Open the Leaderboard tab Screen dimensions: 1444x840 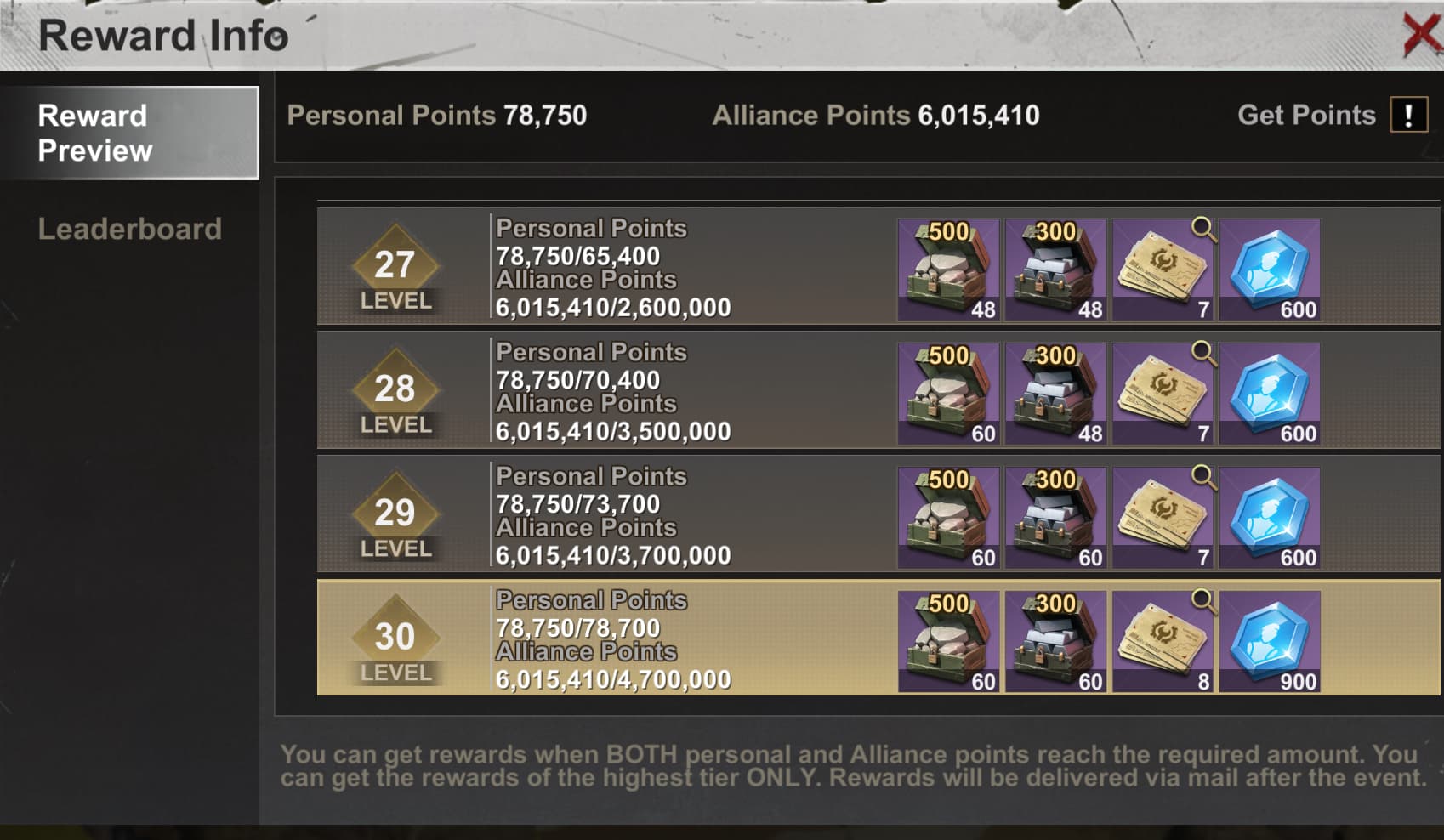click(x=129, y=229)
